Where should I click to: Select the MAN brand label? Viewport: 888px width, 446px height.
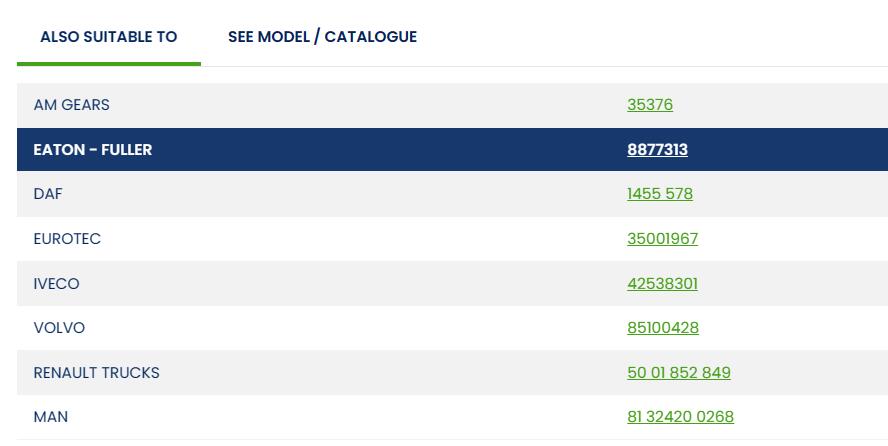coord(51,417)
